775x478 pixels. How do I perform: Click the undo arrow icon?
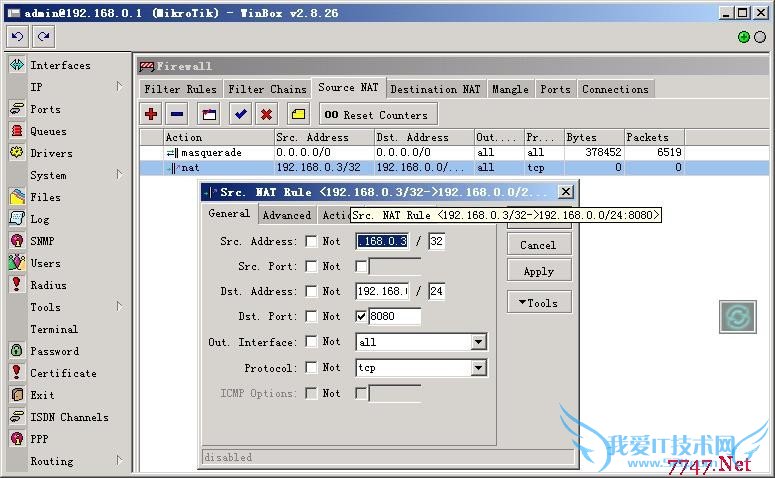pos(17,37)
